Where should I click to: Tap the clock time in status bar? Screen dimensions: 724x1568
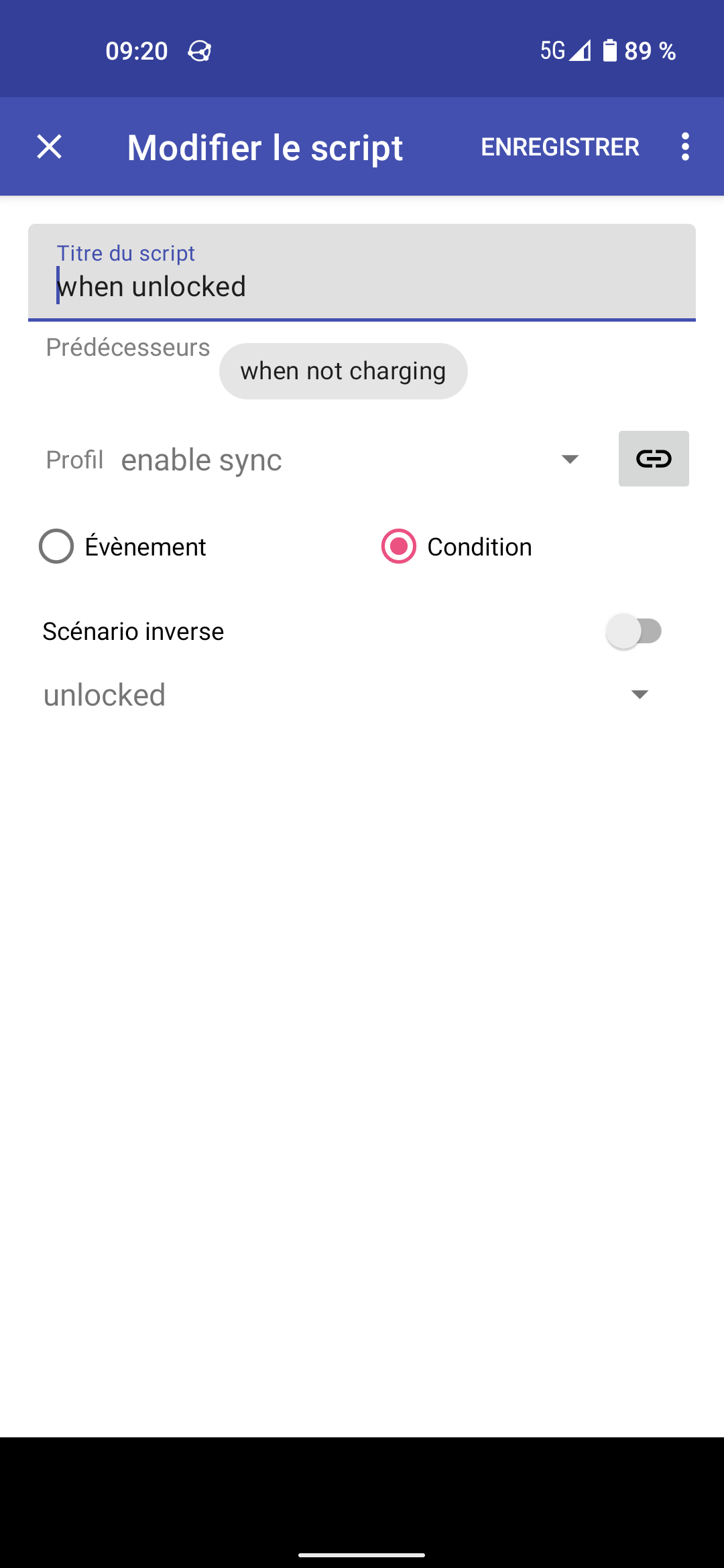[137, 51]
